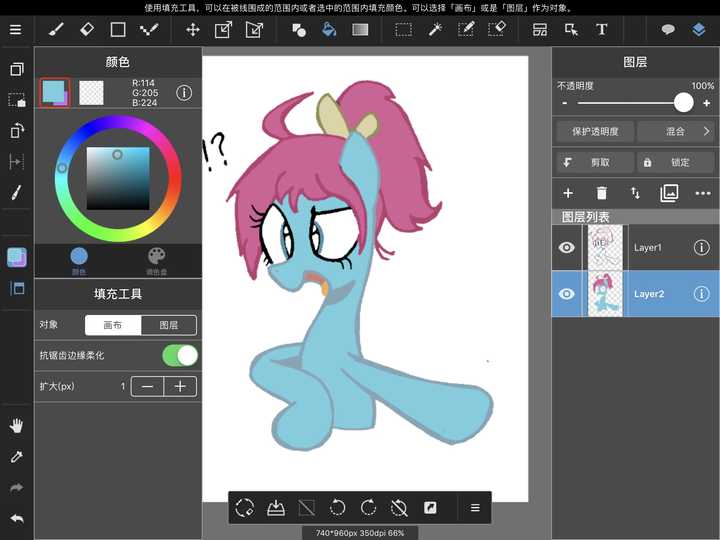Set fill target to 图层 (layer)

(169, 325)
